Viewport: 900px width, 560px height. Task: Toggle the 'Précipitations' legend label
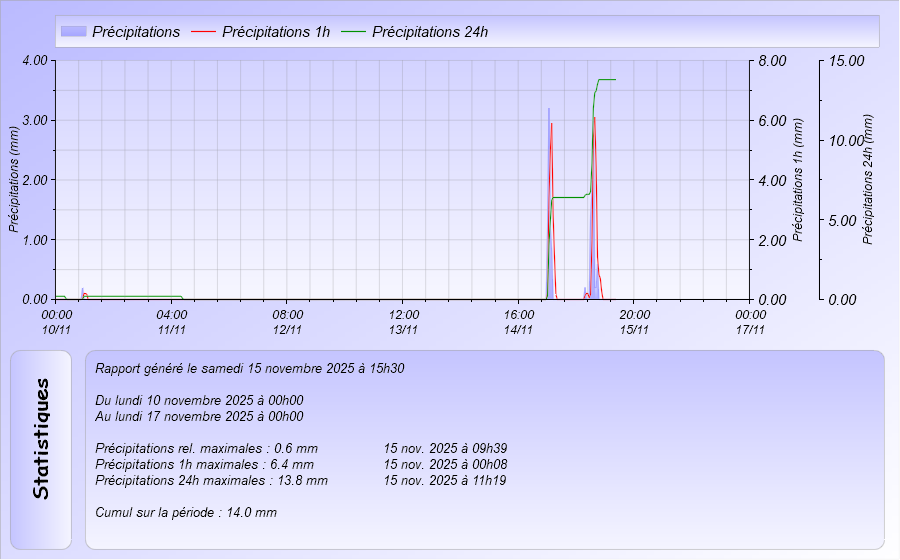click(136, 31)
